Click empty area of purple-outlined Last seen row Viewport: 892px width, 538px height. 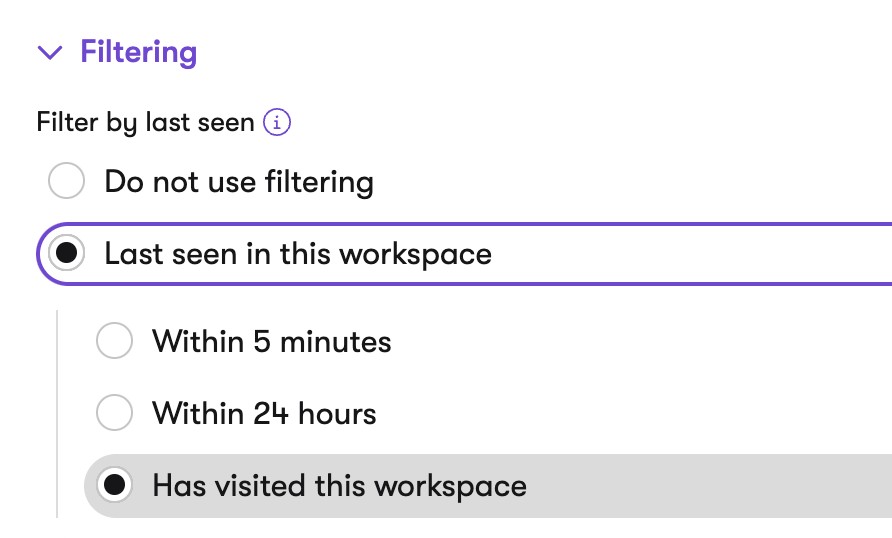683,254
